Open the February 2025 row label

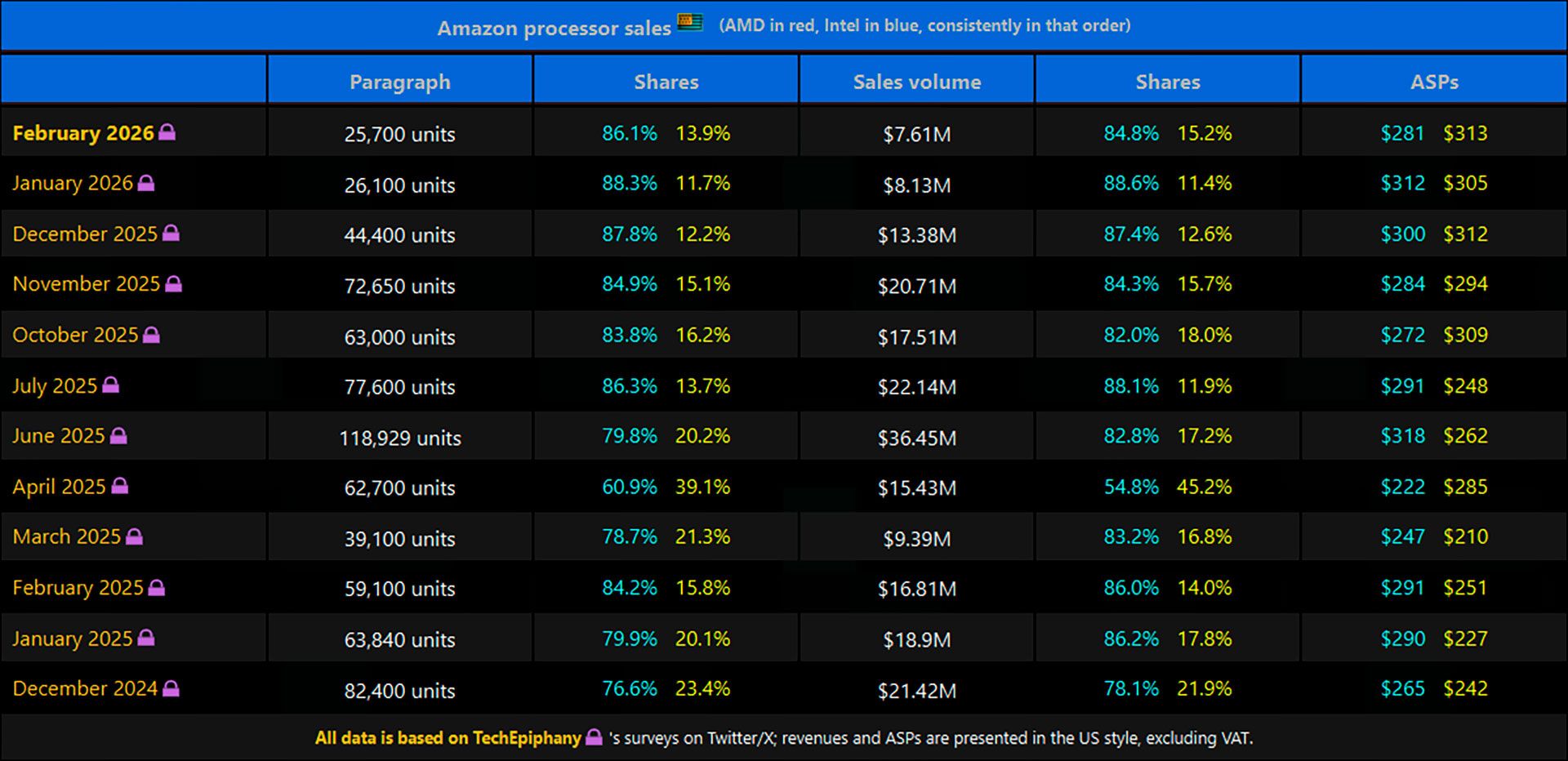[x=78, y=588]
